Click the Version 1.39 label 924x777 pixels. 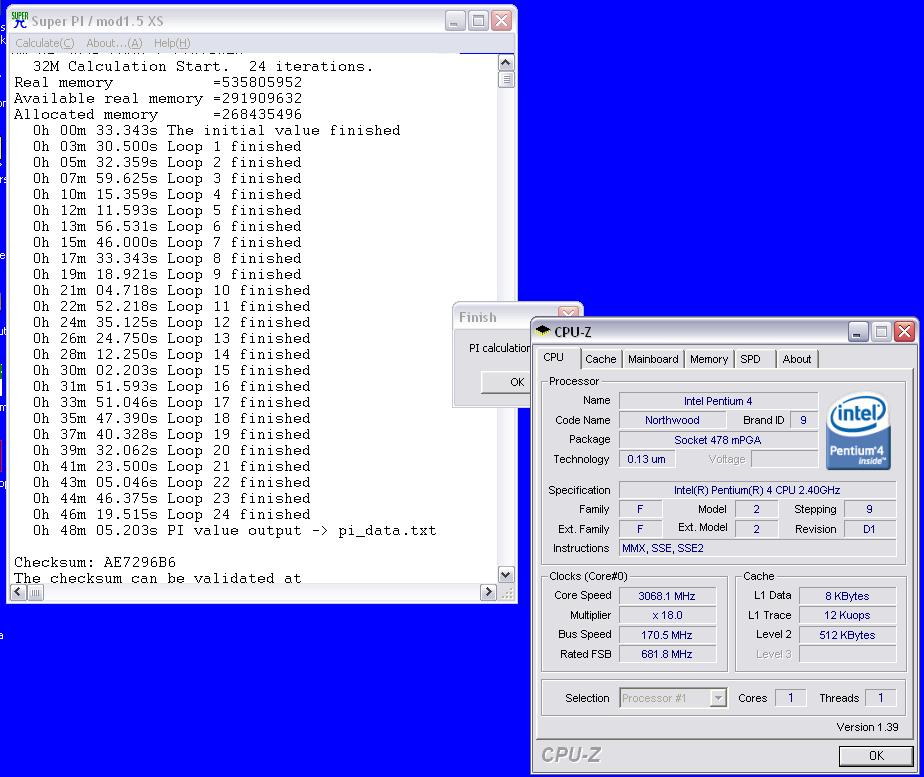pyautogui.click(x=867, y=727)
